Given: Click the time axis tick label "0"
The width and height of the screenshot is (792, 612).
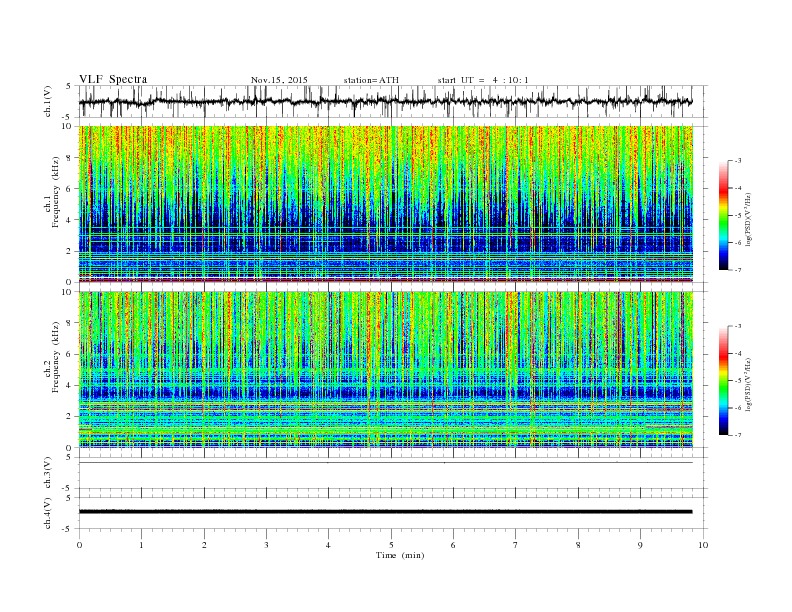Looking at the screenshot, I should click(79, 545).
